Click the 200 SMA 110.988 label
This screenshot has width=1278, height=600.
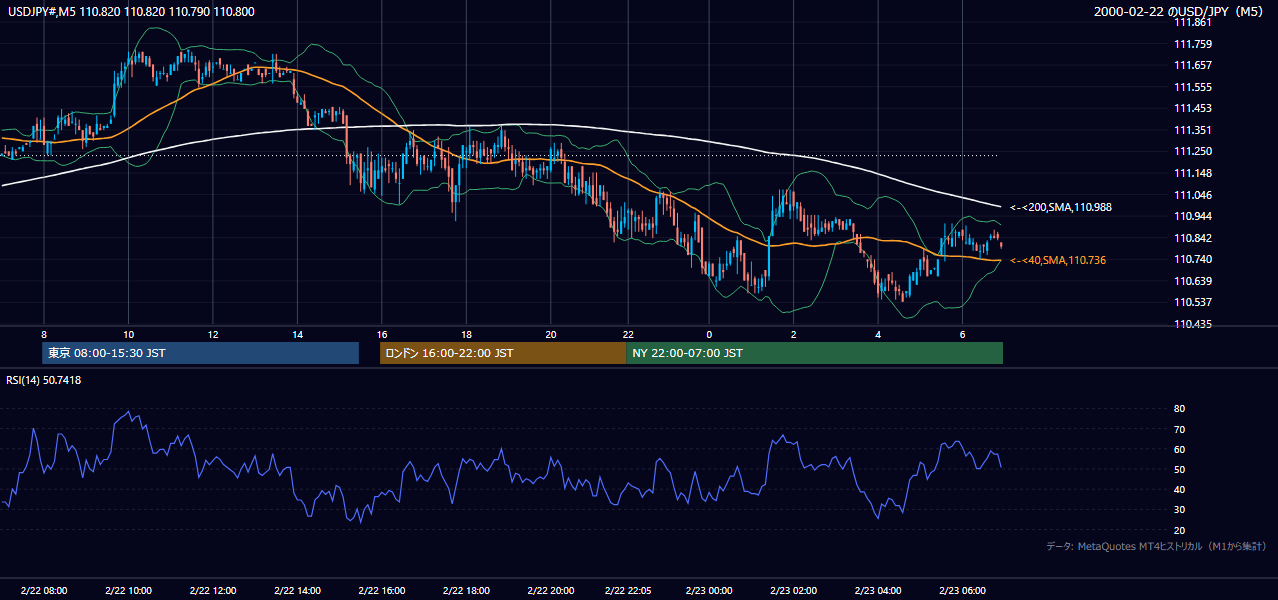pyautogui.click(x=1061, y=207)
